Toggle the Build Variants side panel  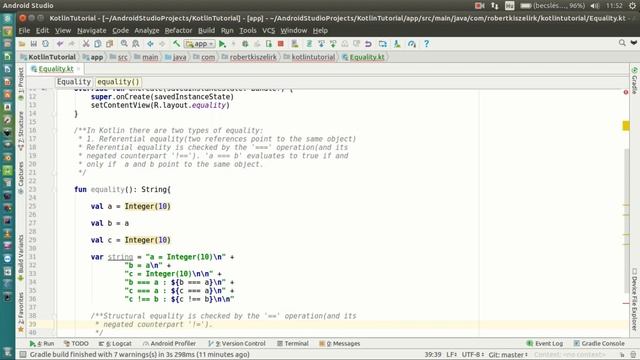[x=21, y=258]
